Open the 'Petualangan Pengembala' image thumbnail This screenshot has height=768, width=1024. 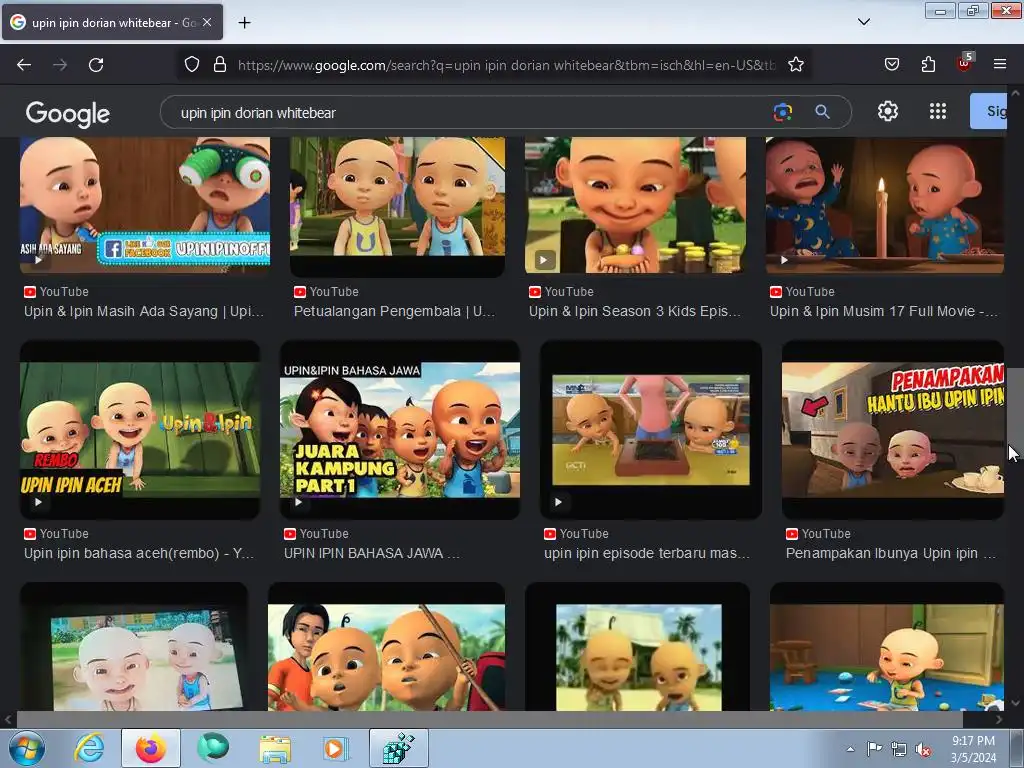(397, 206)
